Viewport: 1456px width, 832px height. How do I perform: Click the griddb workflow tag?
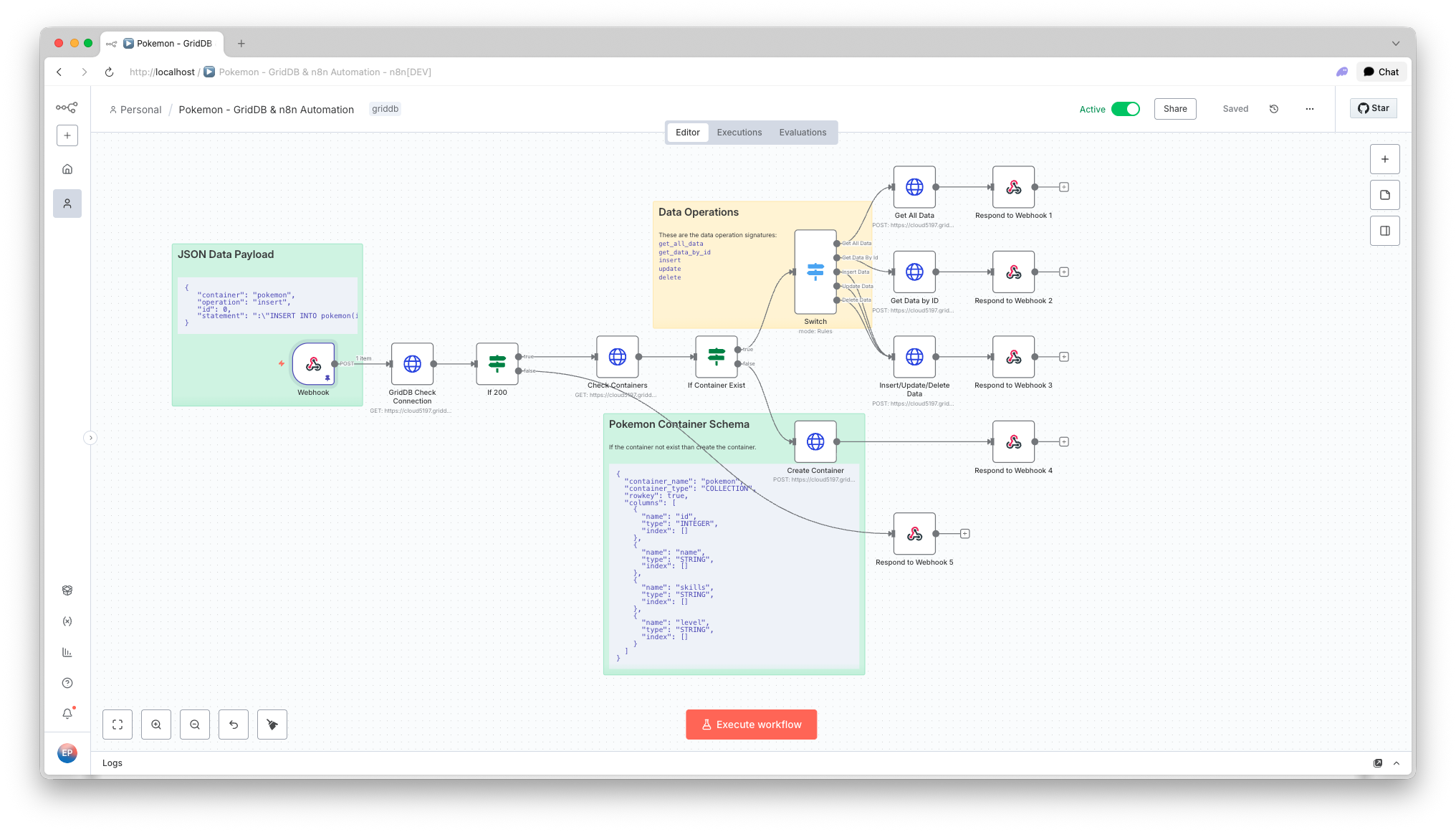[x=385, y=109]
